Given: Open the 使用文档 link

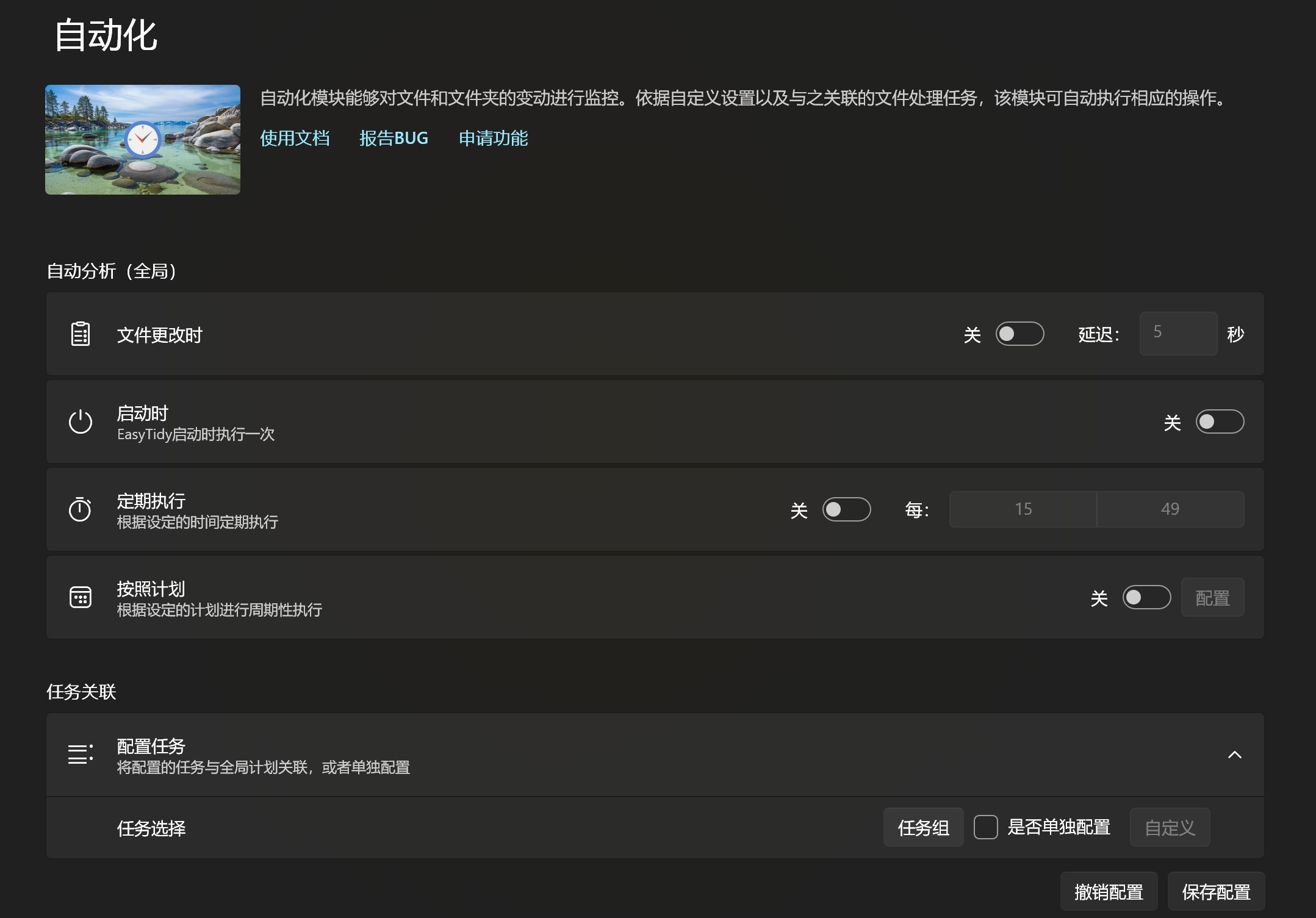Looking at the screenshot, I should pos(295,138).
